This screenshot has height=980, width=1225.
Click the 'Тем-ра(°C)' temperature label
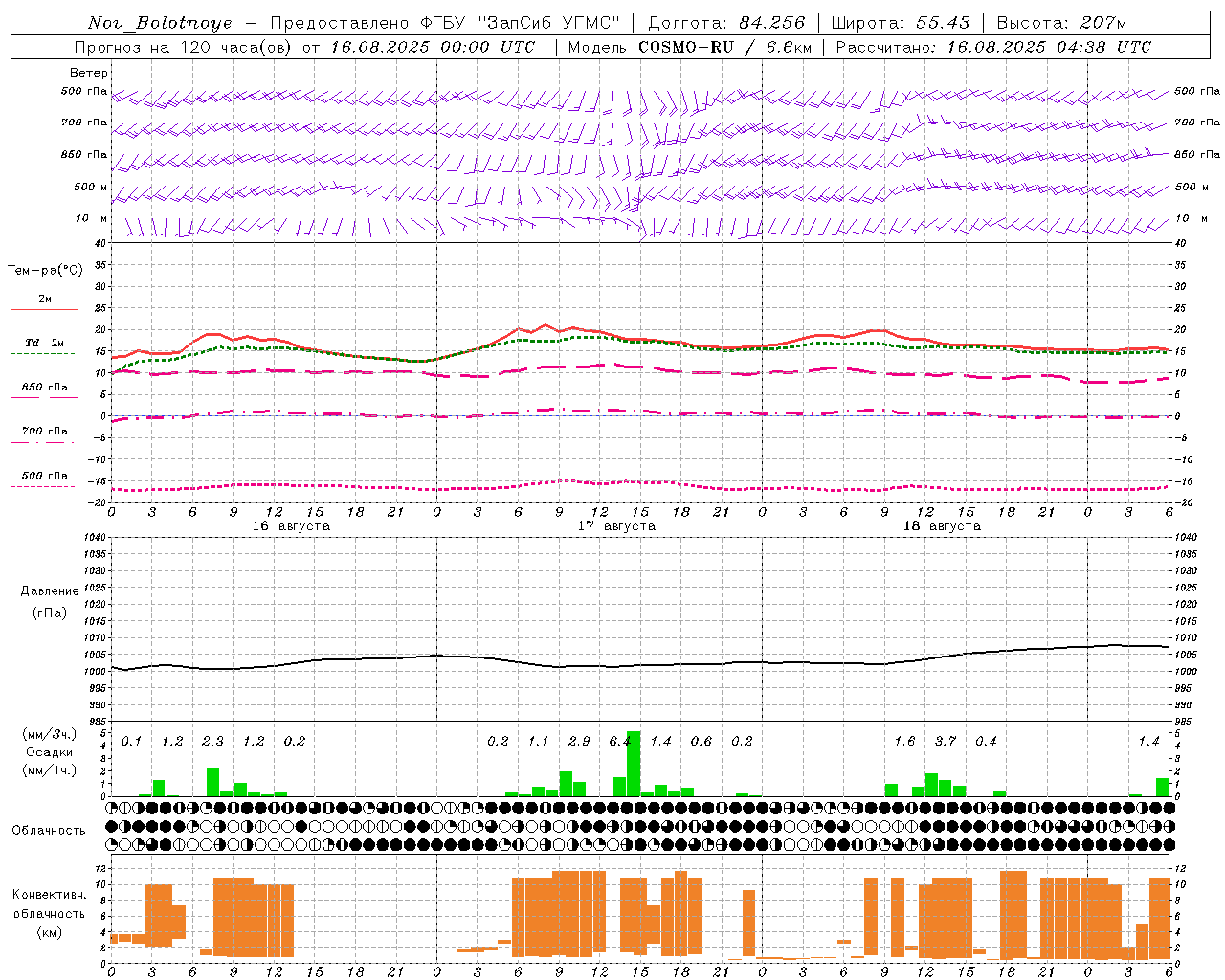pyautogui.click(x=45, y=271)
